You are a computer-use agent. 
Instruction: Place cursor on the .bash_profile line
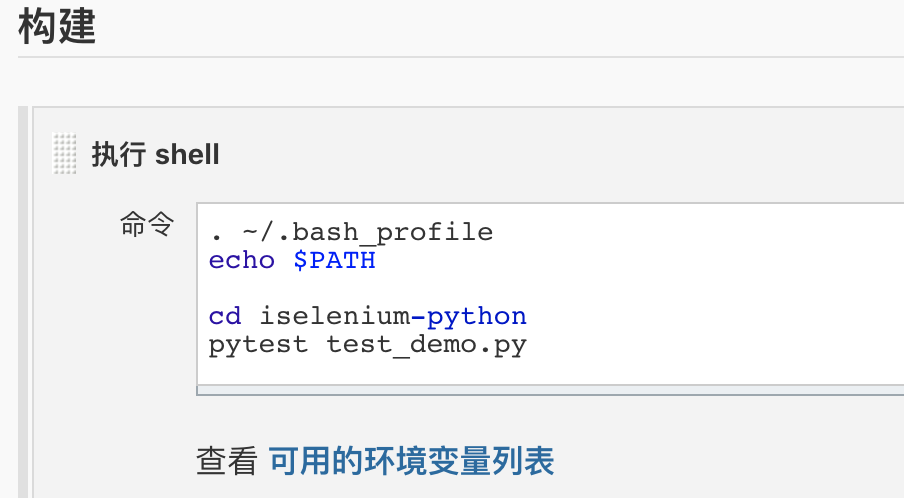click(351, 232)
